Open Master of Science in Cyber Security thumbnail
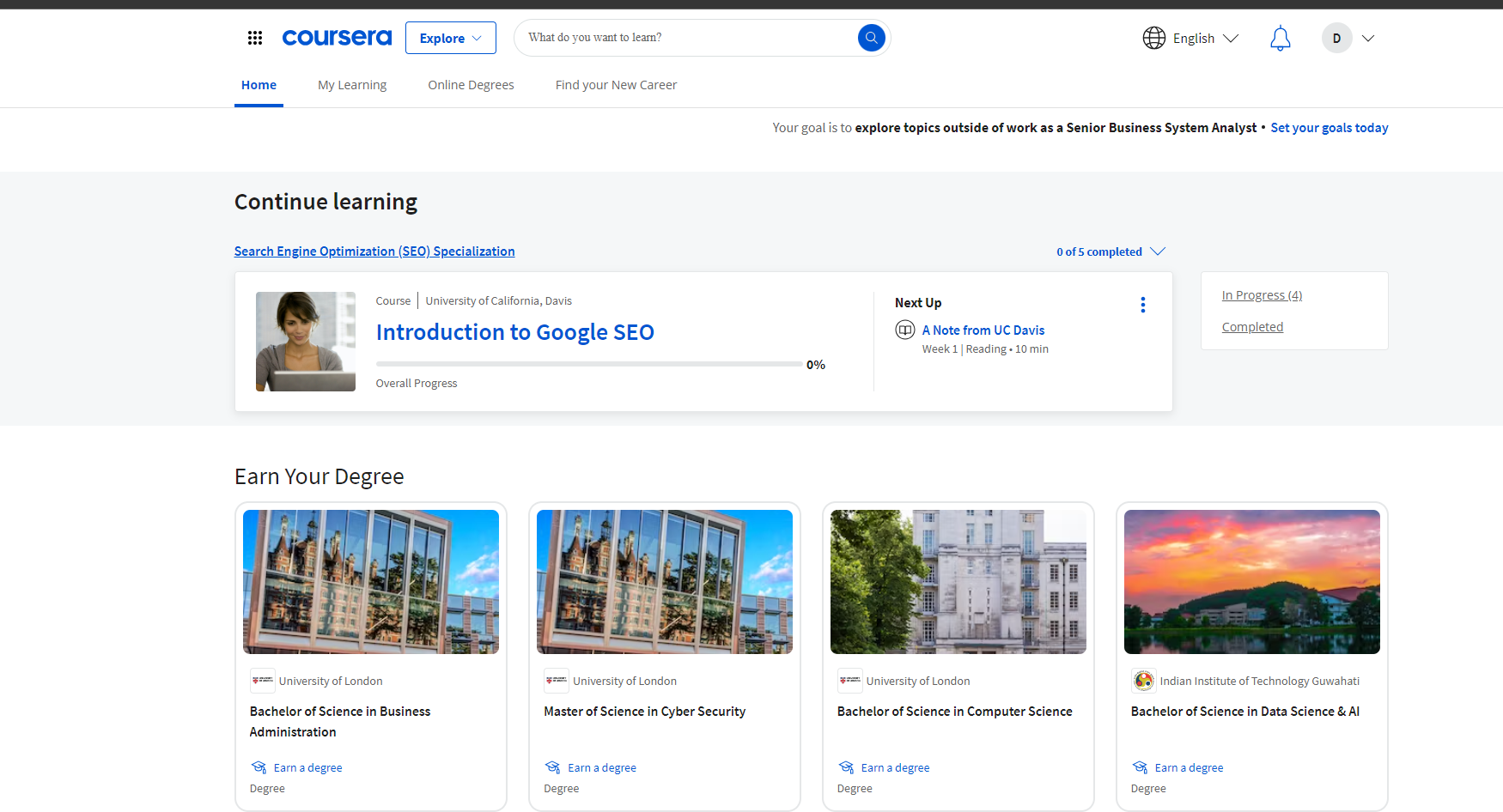 [x=665, y=582]
